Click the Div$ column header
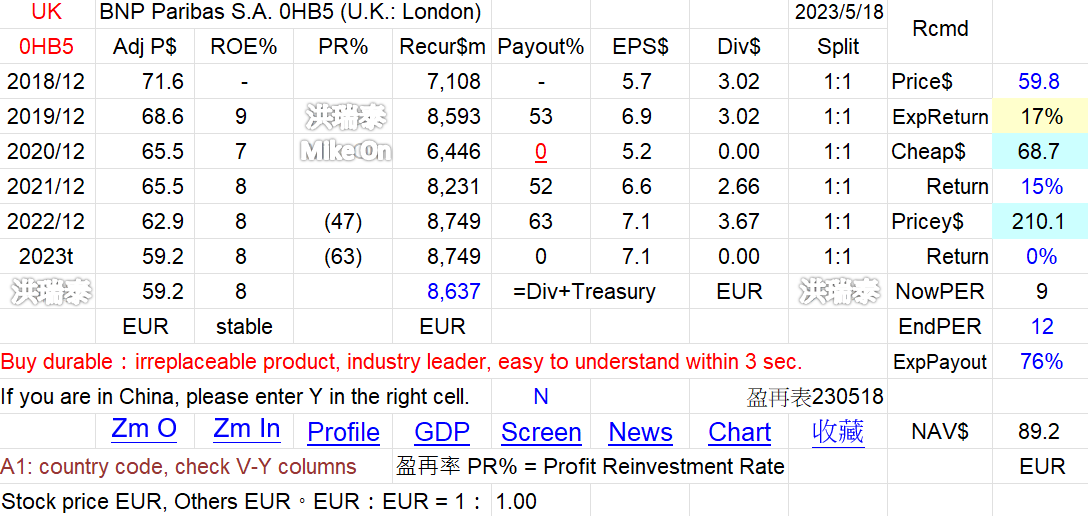The width and height of the screenshot is (1088, 516). (x=739, y=46)
